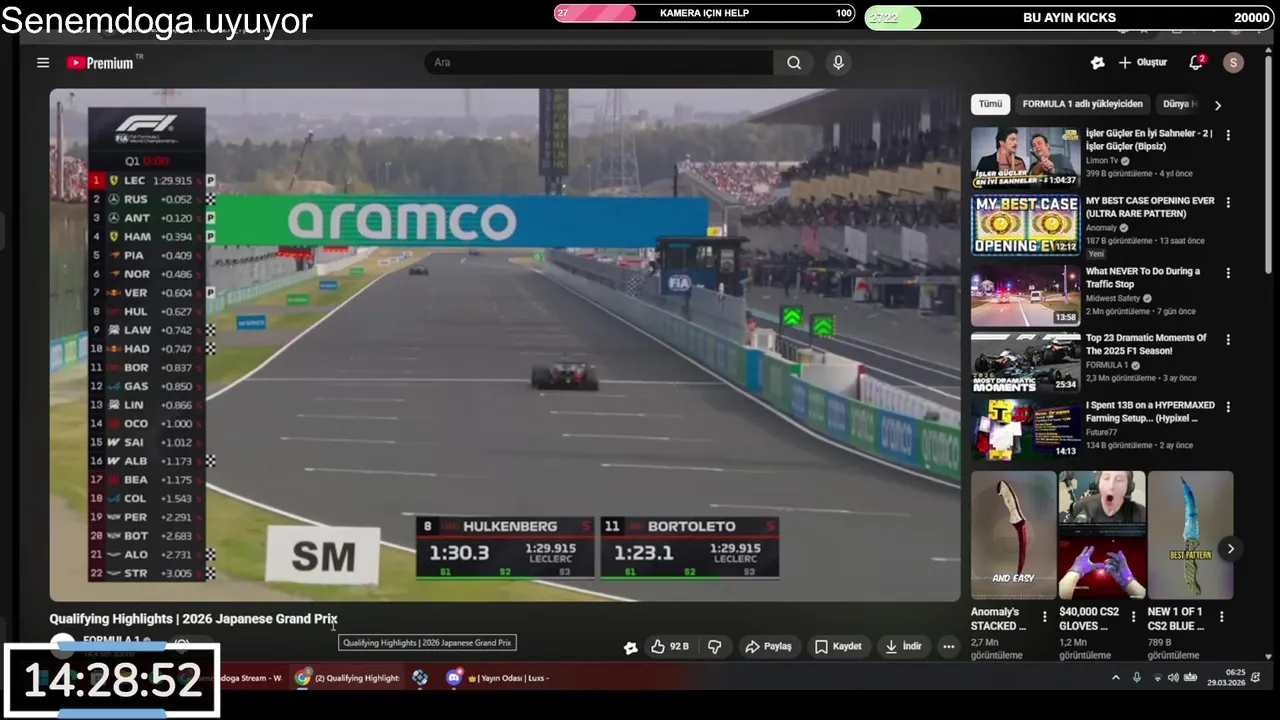The width and height of the screenshot is (1280, 720).
Task: Like the video with thumbs up 92 B
Action: coord(670,647)
